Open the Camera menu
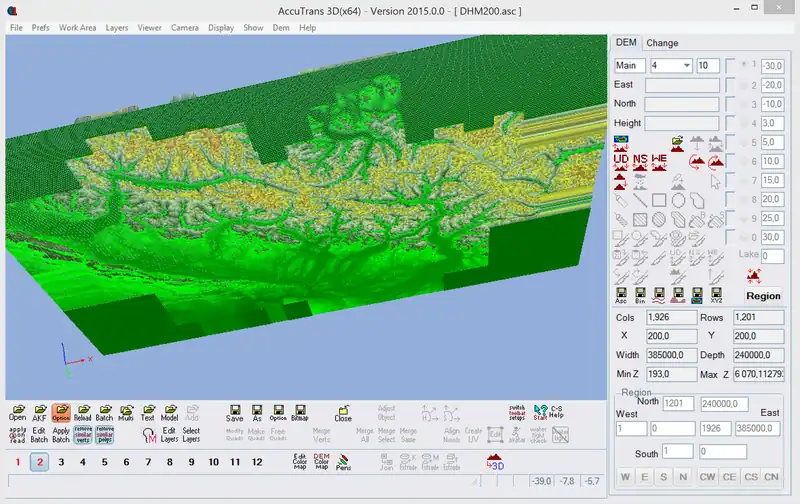This screenshot has width=800, height=504. 184,28
